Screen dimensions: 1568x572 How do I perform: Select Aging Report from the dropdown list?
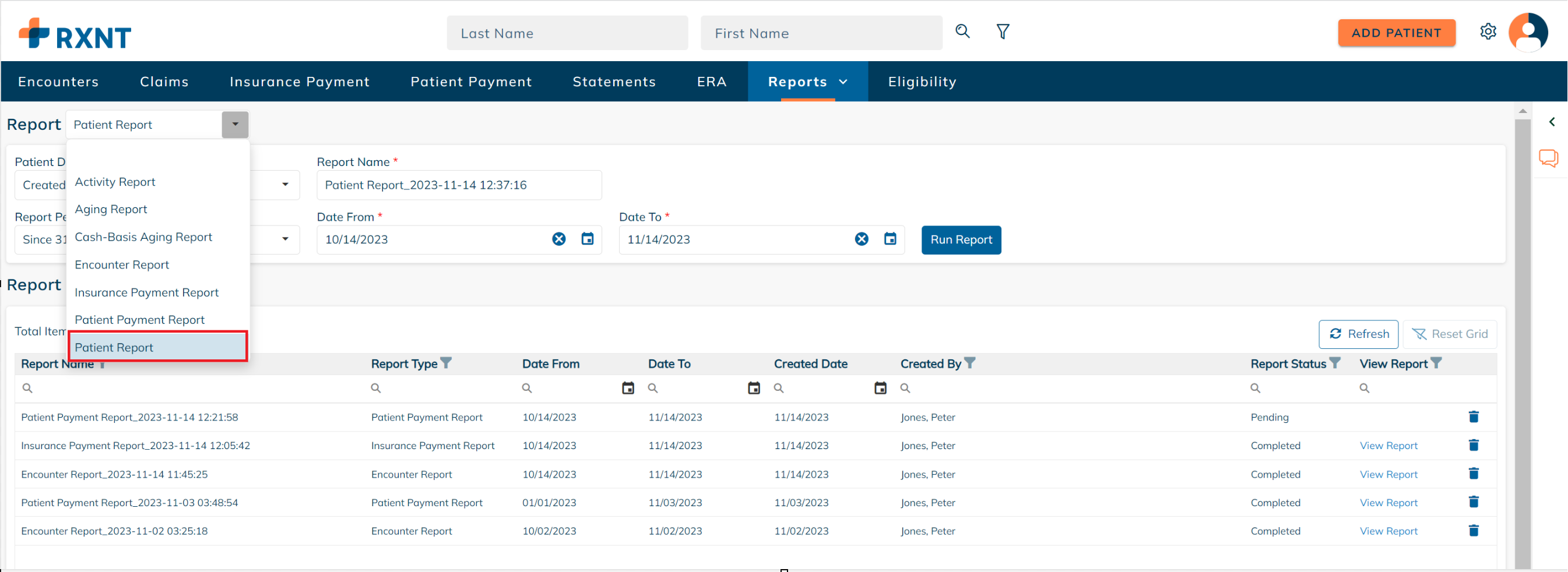[111, 209]
